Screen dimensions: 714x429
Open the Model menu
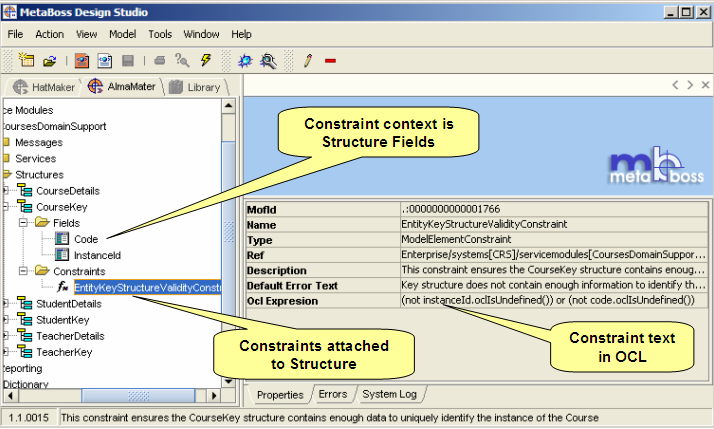click(x=122, y=34)
